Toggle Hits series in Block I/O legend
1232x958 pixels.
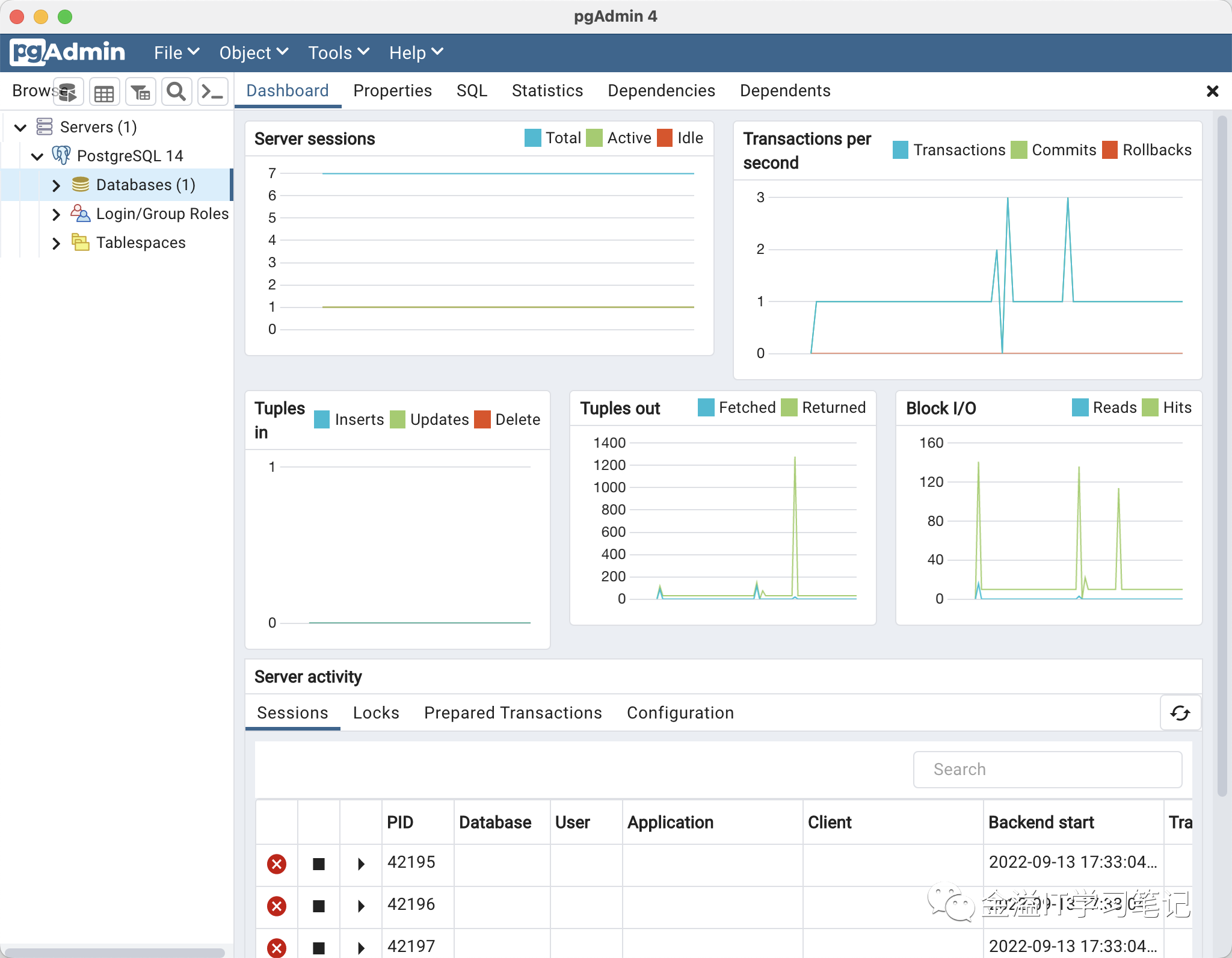[1166, 407]
